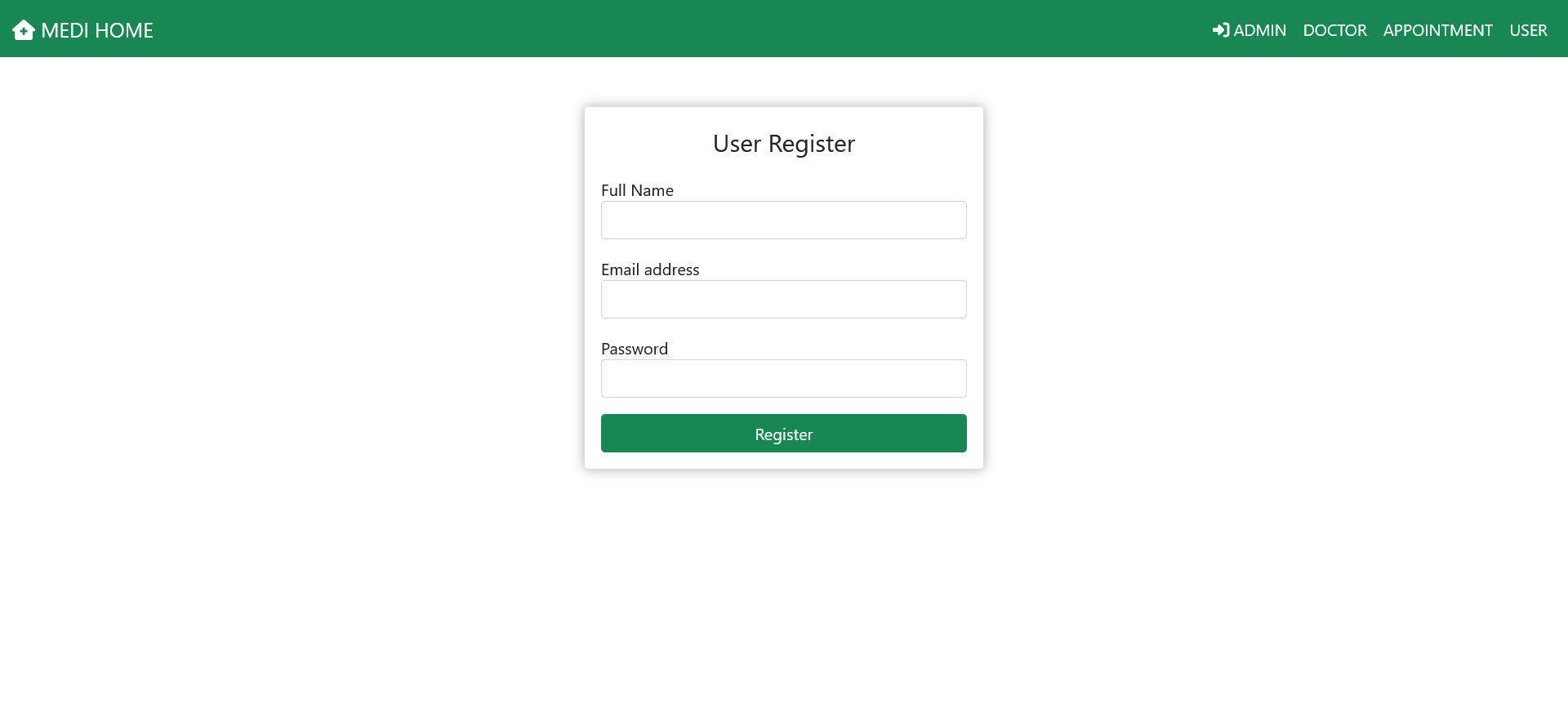The height and width of the screenshot is (717, 1568).
Task: Select the Password entry box
Action: [783, 378]
